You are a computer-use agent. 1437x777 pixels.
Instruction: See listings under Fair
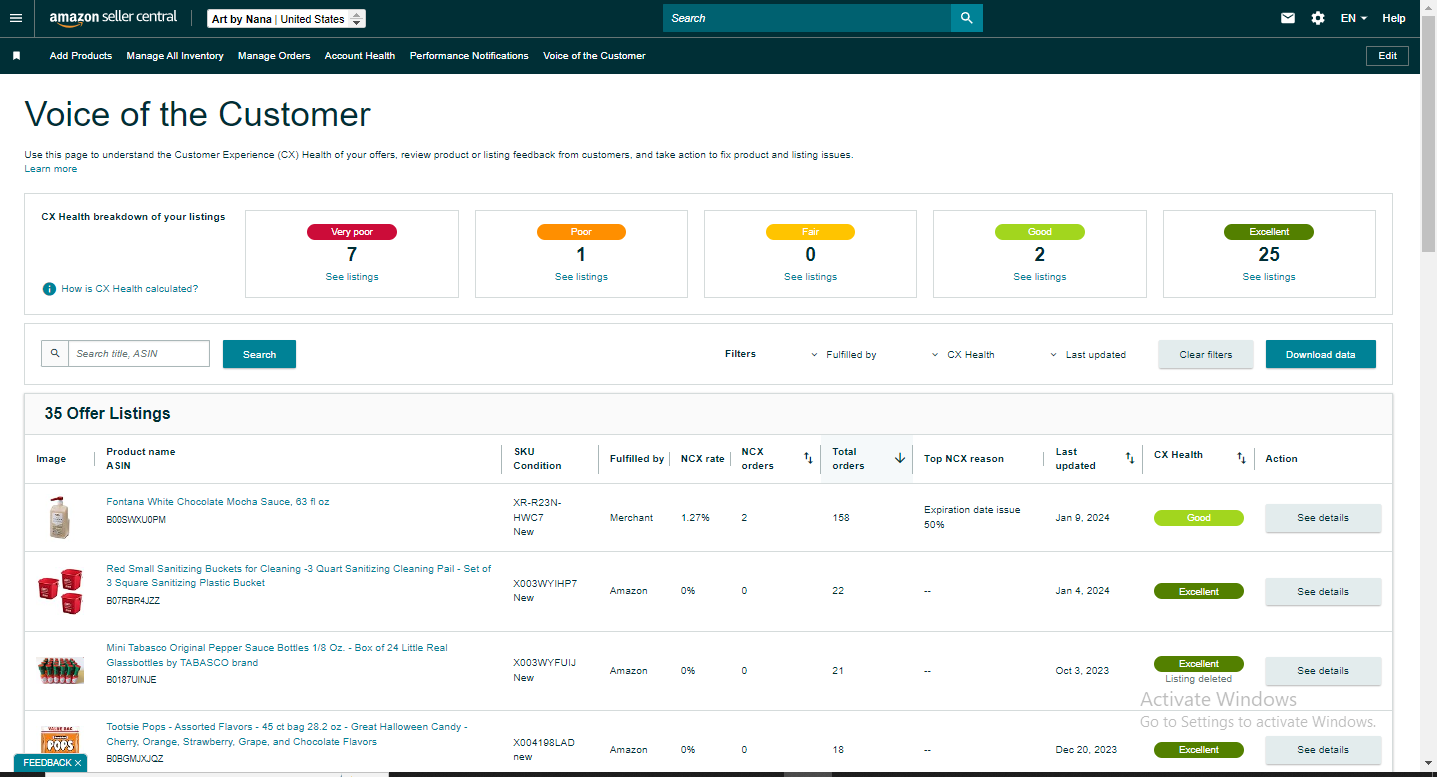(x=810, y=277)
